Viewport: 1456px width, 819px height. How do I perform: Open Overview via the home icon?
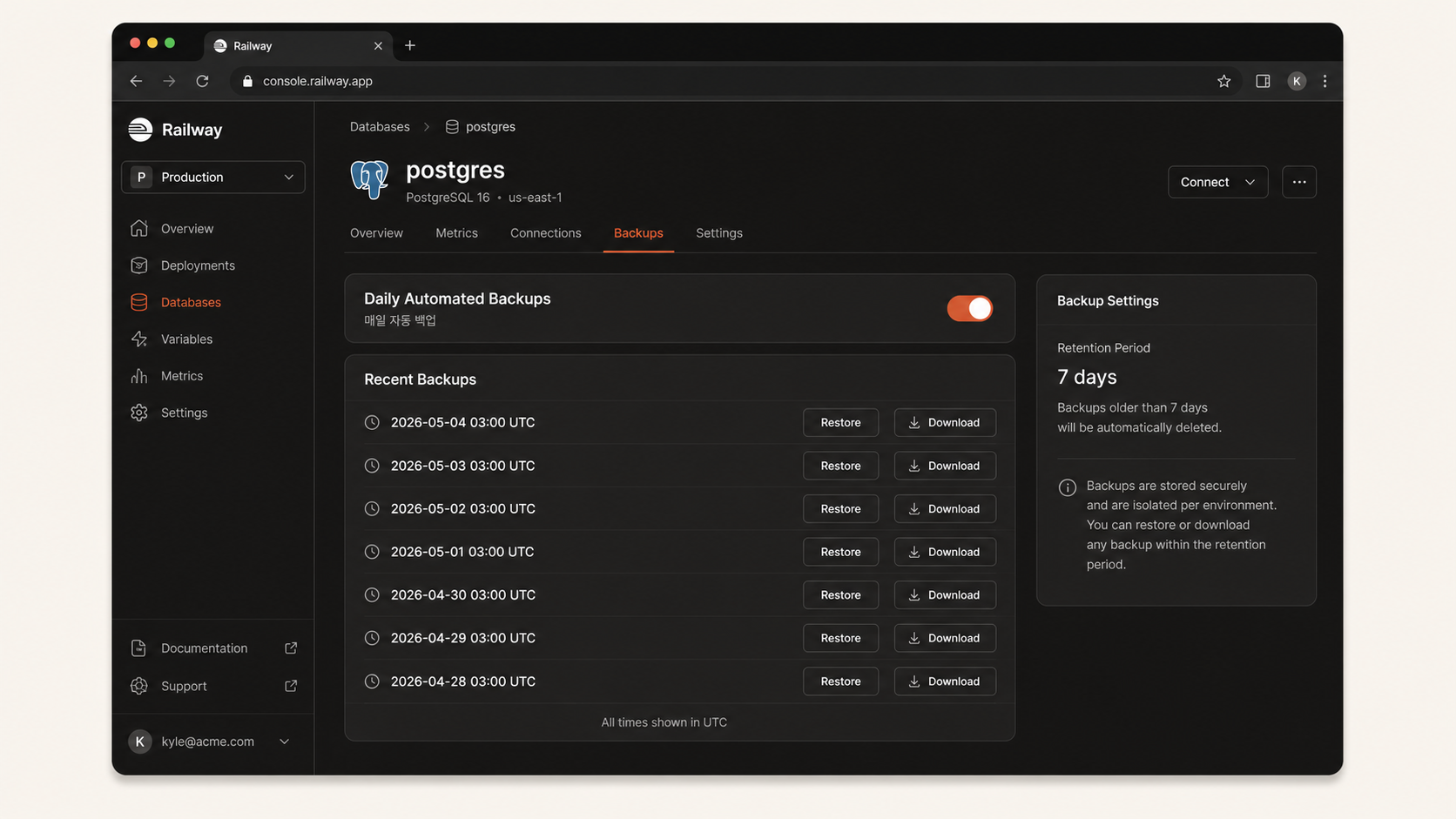coord(139,228)
